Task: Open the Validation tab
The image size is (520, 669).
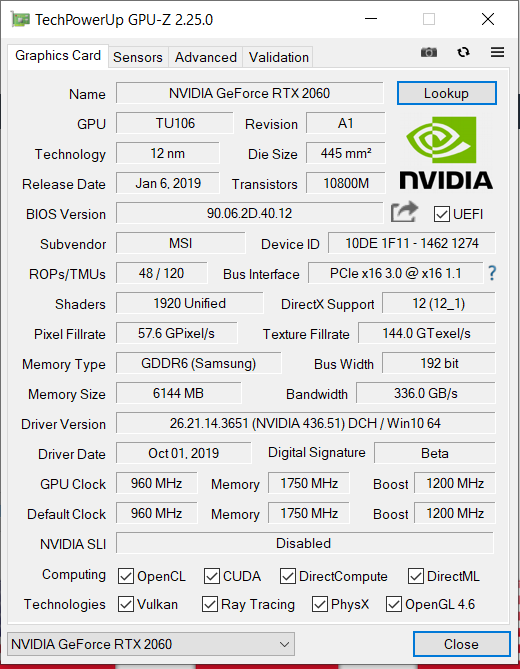Action: point(279,57)
